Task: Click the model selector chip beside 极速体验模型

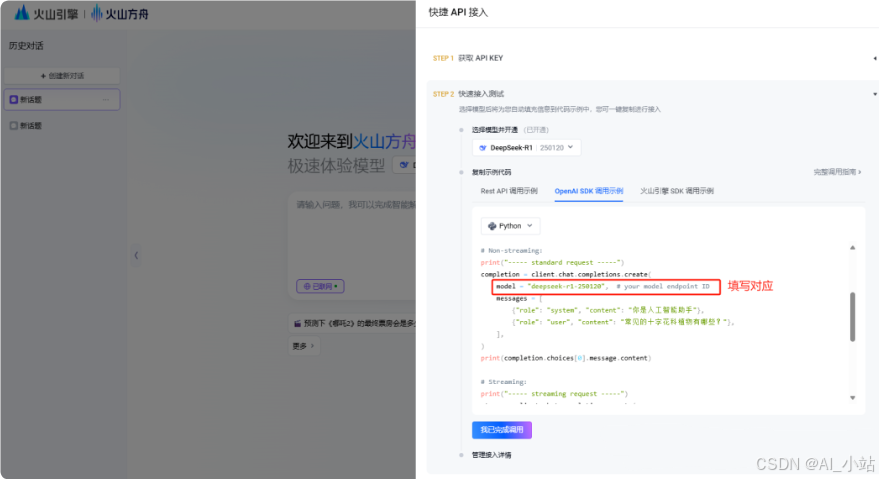Action: point(405,165)
